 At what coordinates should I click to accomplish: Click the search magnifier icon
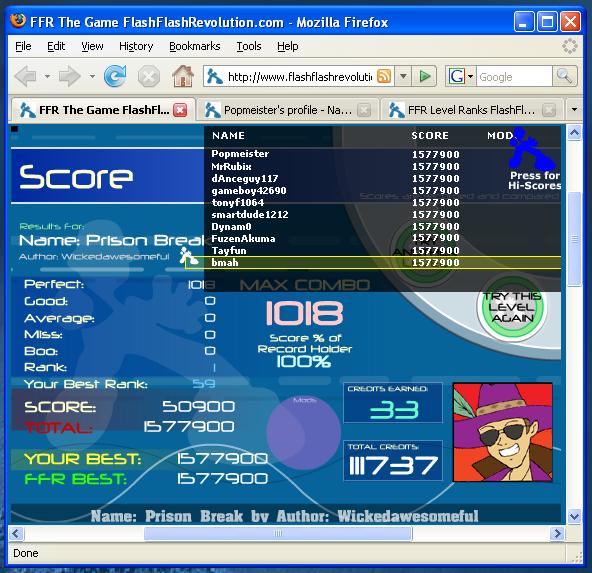click(564, 76)
